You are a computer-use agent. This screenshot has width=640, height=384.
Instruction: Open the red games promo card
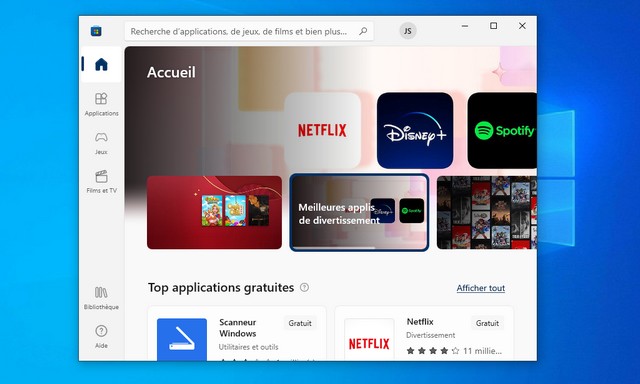point(214,212)
